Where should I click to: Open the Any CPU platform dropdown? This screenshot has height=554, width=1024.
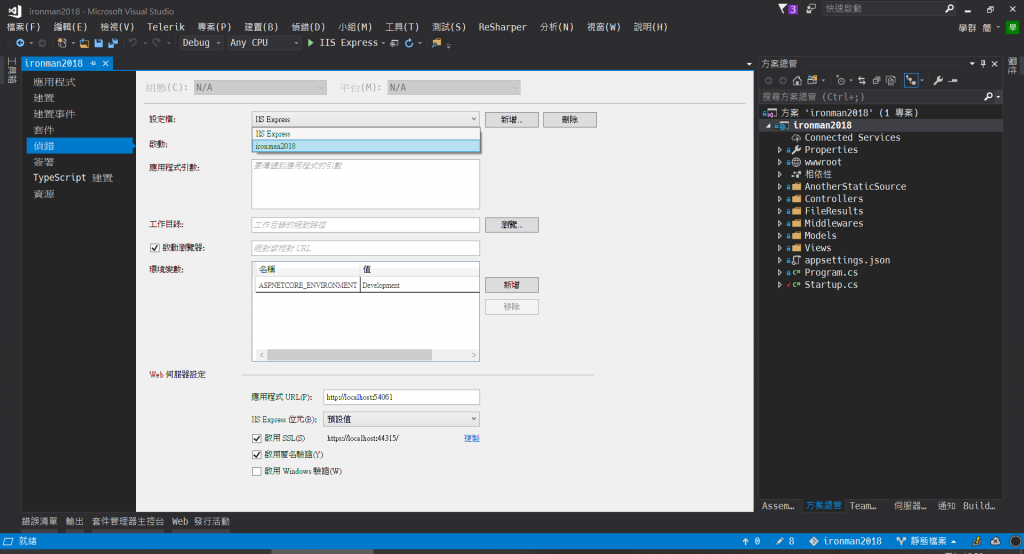tap(264, 43)
